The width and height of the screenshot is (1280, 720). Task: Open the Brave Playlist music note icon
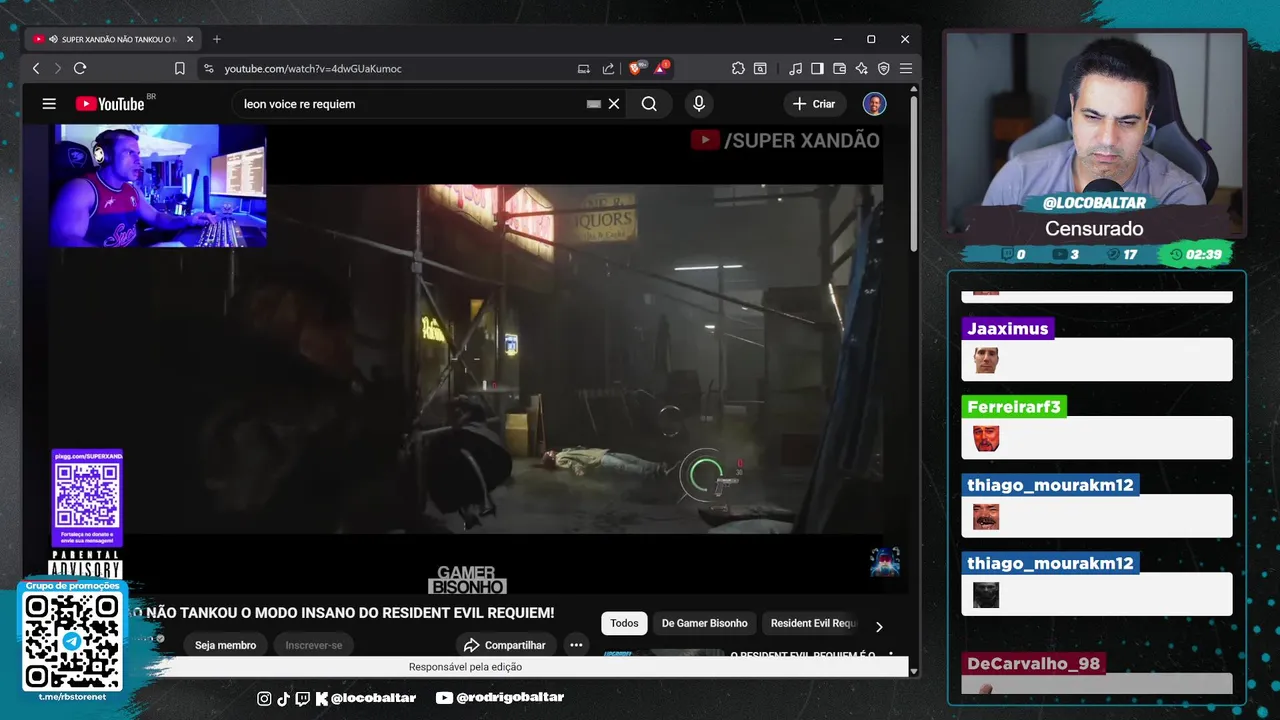point(795,68)
